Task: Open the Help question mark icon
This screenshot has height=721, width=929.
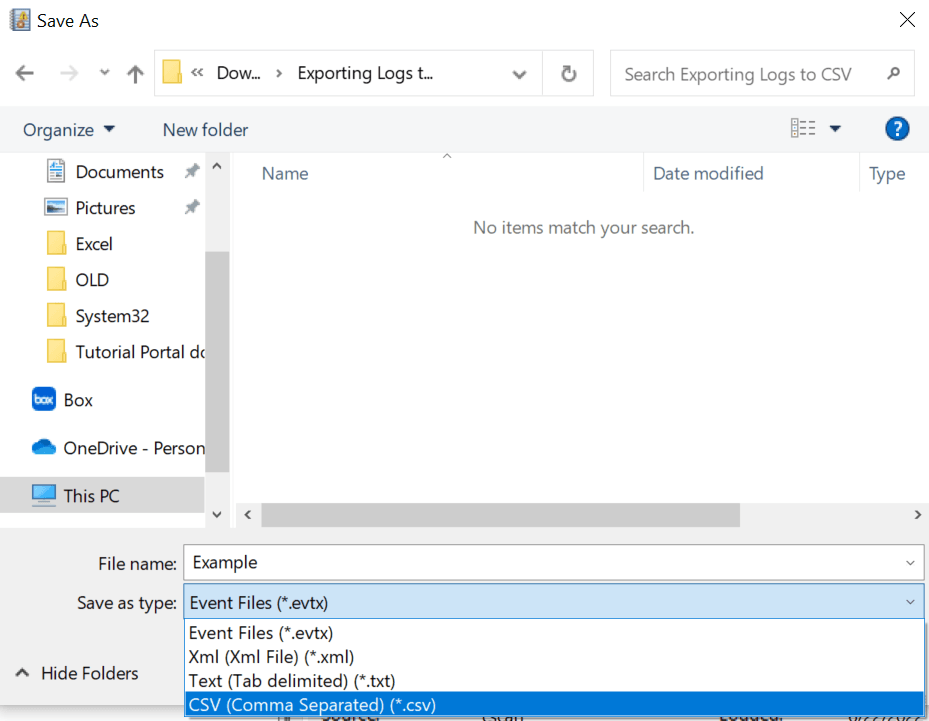Action: point(896,129)
